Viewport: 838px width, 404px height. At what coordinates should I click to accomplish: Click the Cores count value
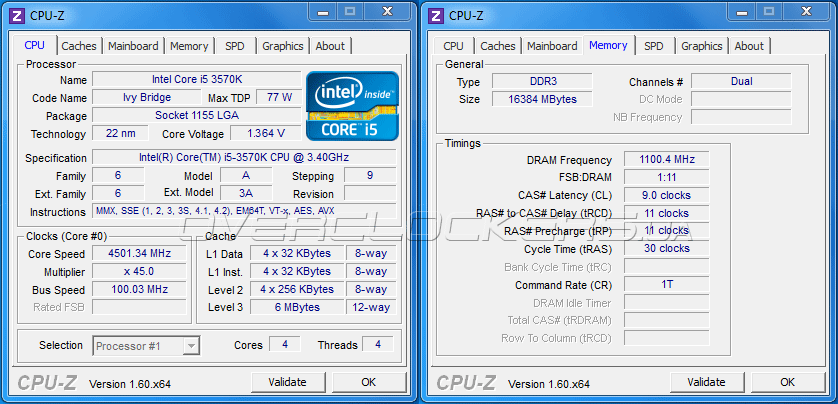point(284,344)
